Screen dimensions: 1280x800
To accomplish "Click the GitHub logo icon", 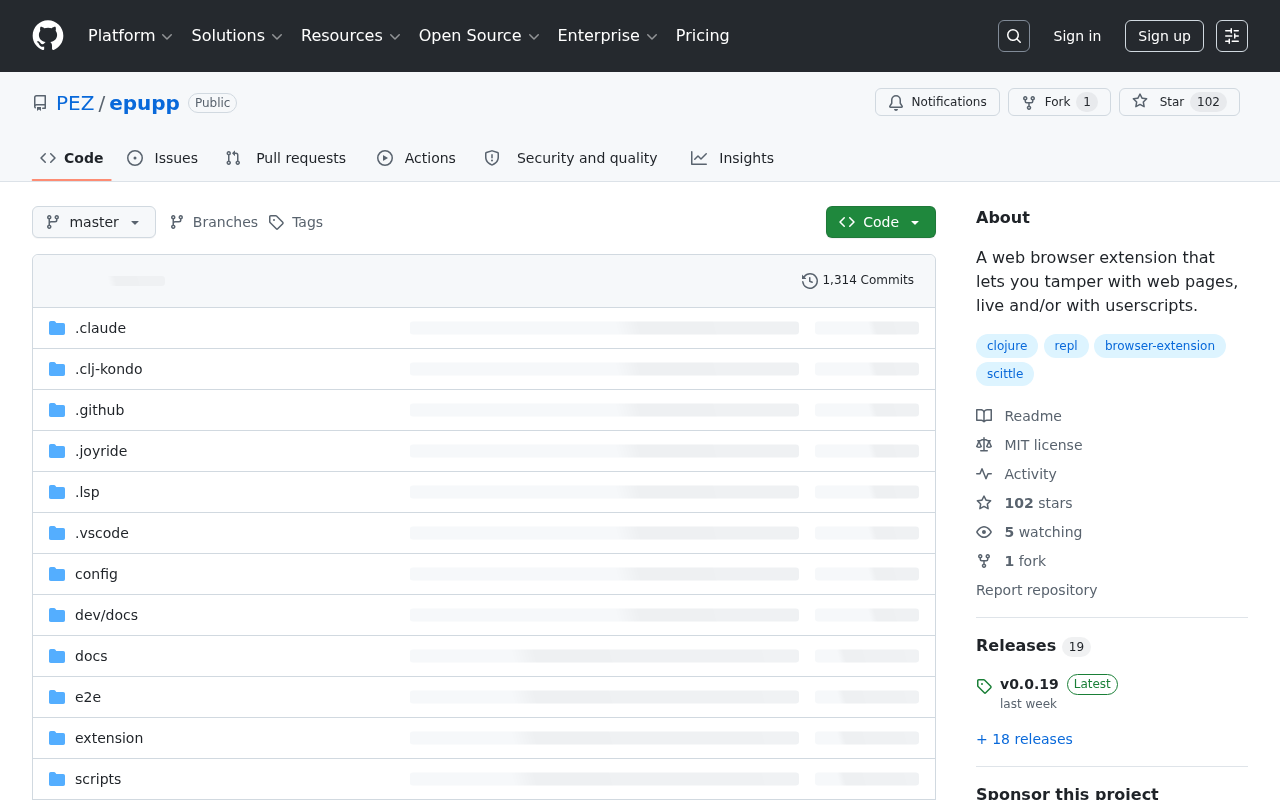I will point(48,36).
